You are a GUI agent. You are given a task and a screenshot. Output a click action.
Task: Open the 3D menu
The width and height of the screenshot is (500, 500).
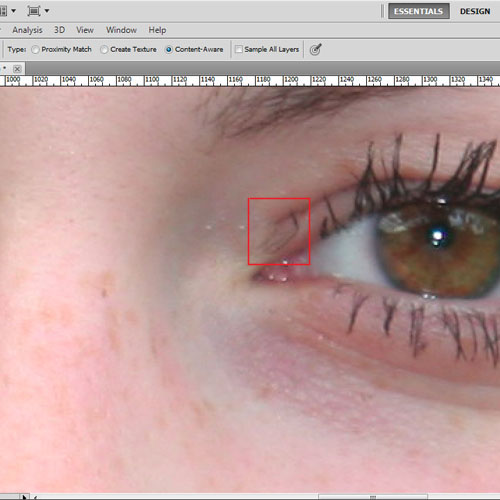[x=59, y=30]
